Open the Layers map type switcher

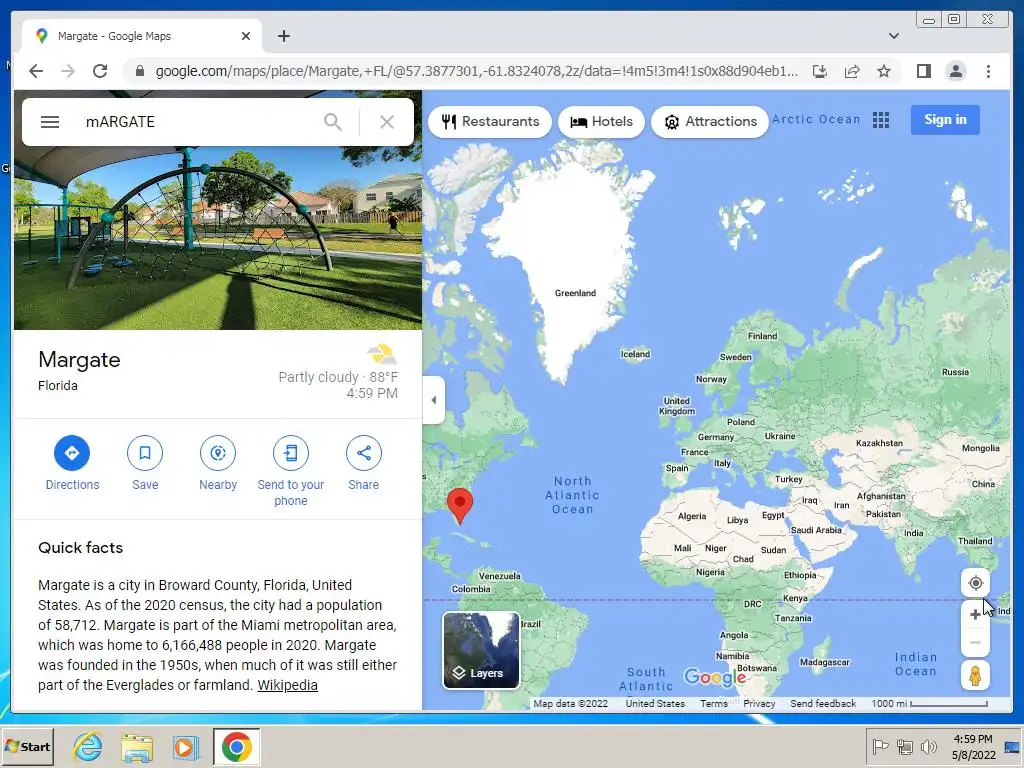(x=481, y=650)
